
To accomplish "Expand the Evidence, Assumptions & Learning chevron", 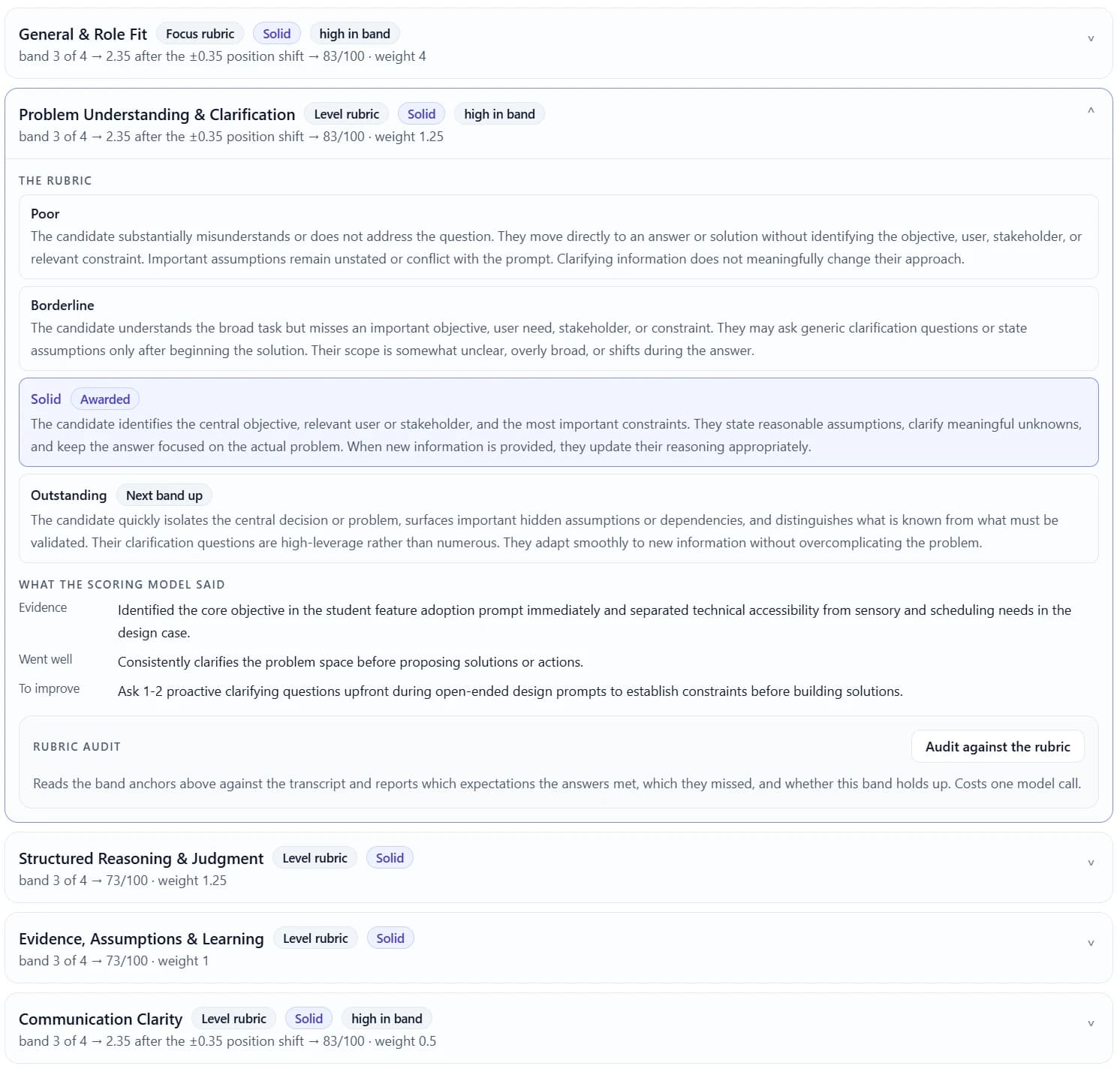I will pos(1091,943).
